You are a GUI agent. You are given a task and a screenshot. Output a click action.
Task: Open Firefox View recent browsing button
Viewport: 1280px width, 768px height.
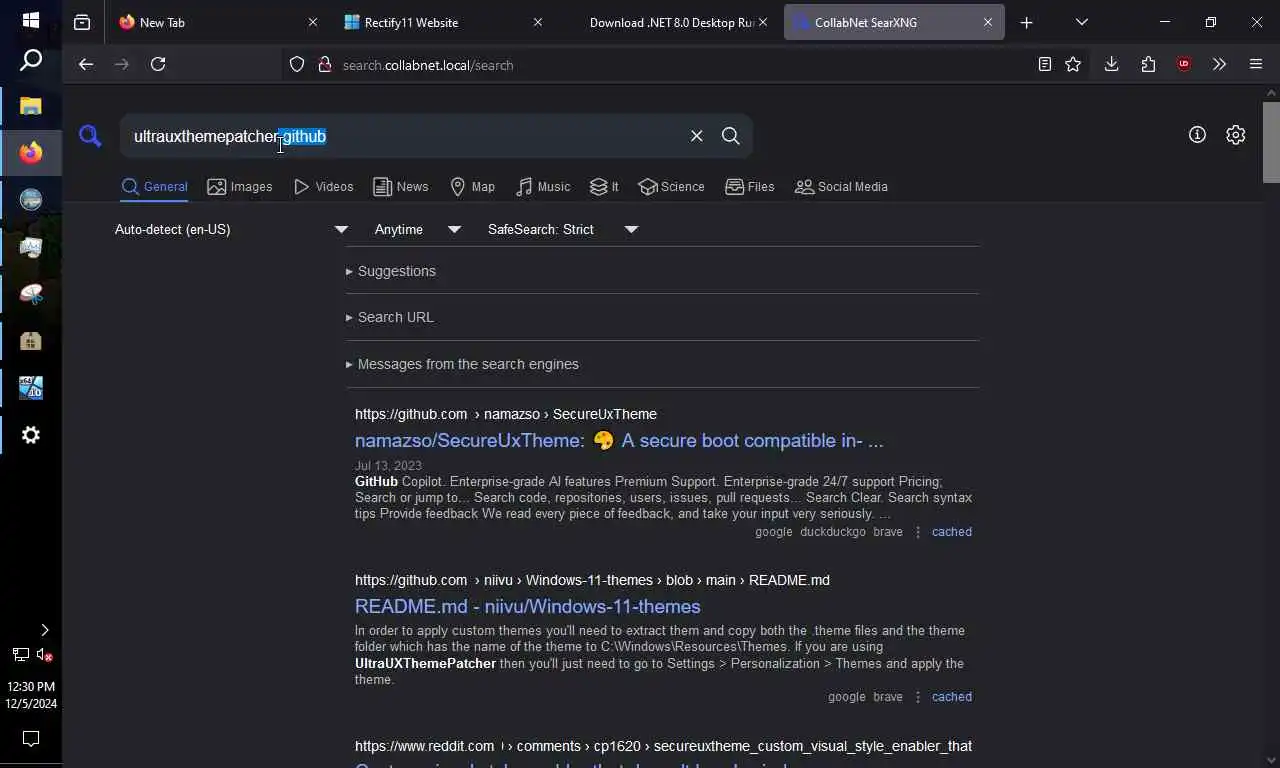coord(82,22)
